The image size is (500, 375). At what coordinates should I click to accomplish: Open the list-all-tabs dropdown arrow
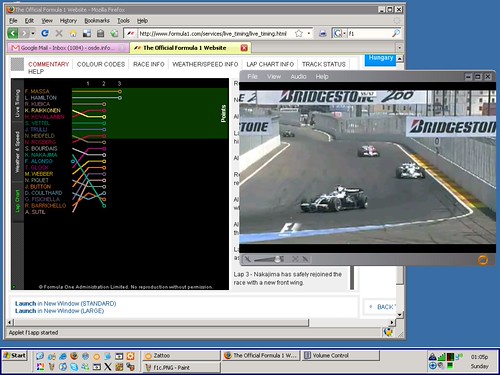point(399,48)
